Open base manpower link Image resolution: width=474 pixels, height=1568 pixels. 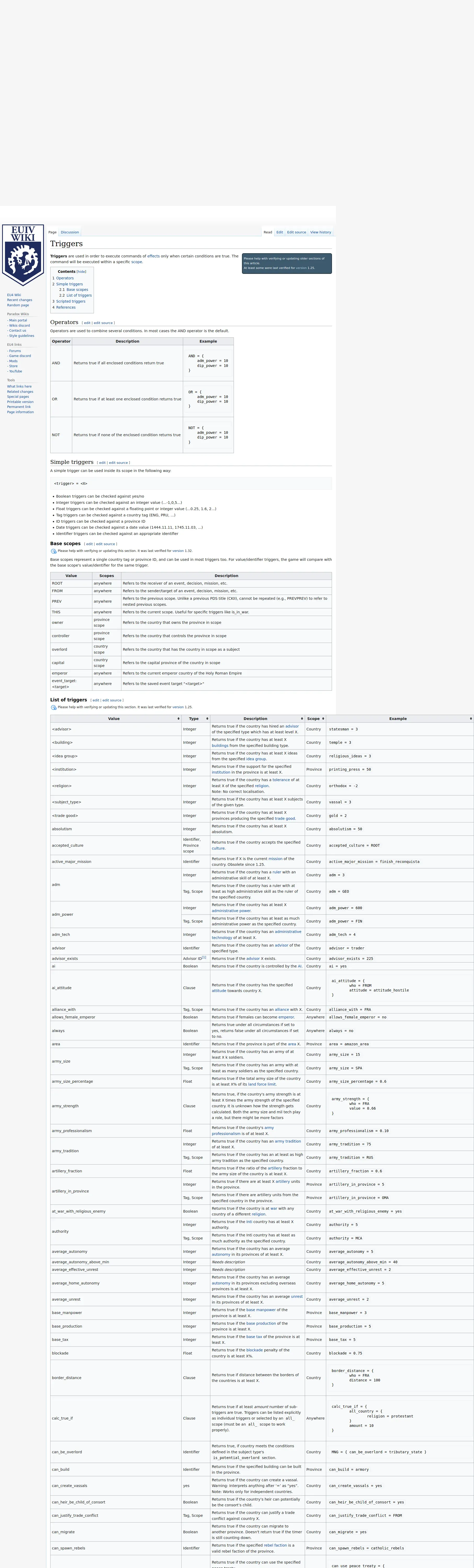[x=260, y=1310]
